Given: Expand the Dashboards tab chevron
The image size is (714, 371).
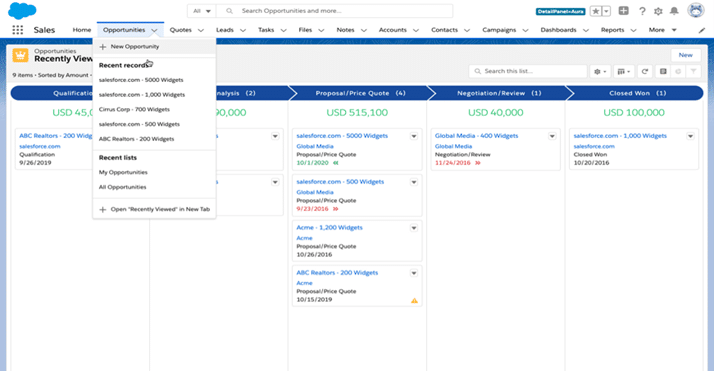Looking at the screenshot, I should 586,30.
